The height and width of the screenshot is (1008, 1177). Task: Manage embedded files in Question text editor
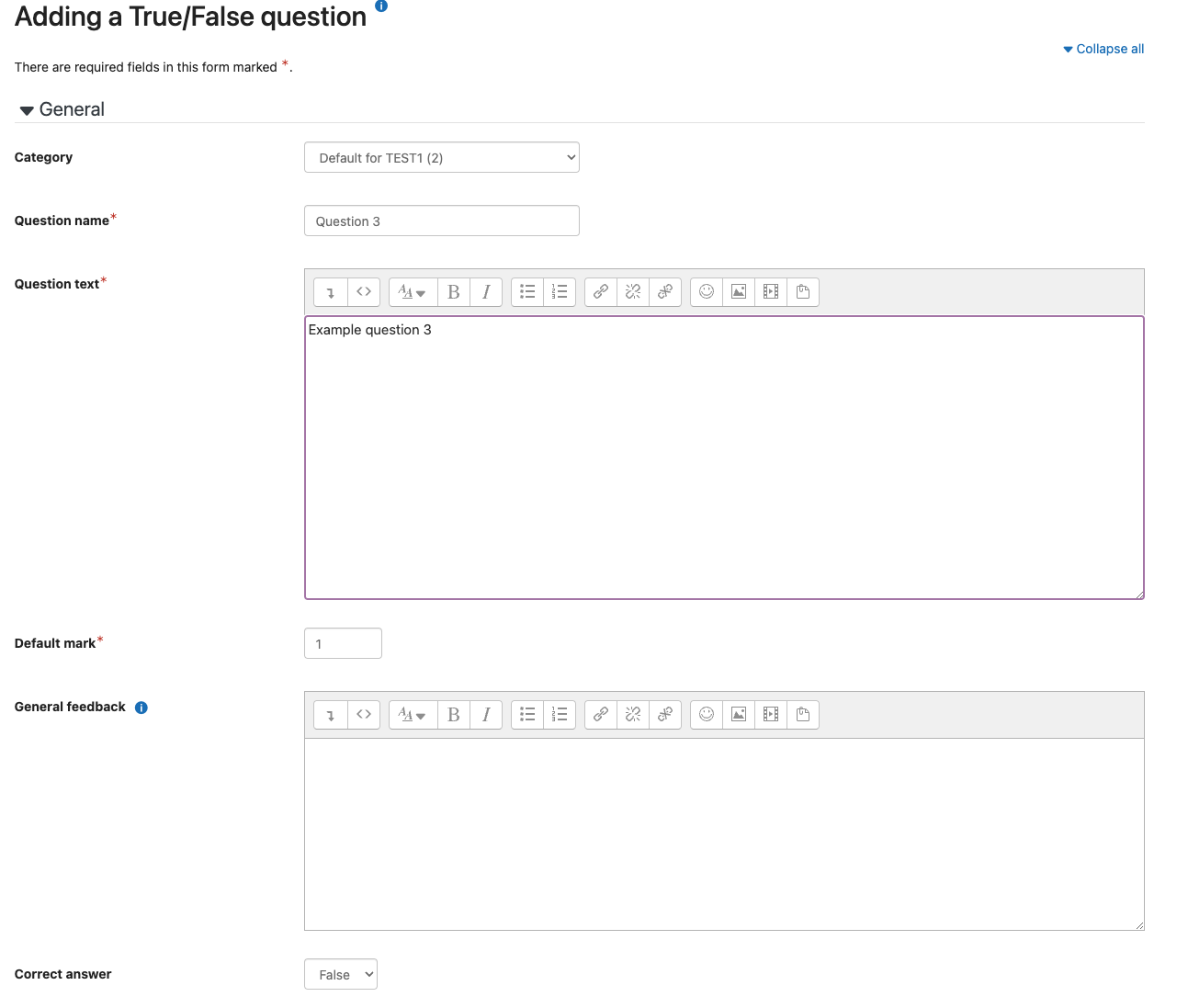point(803,292)
